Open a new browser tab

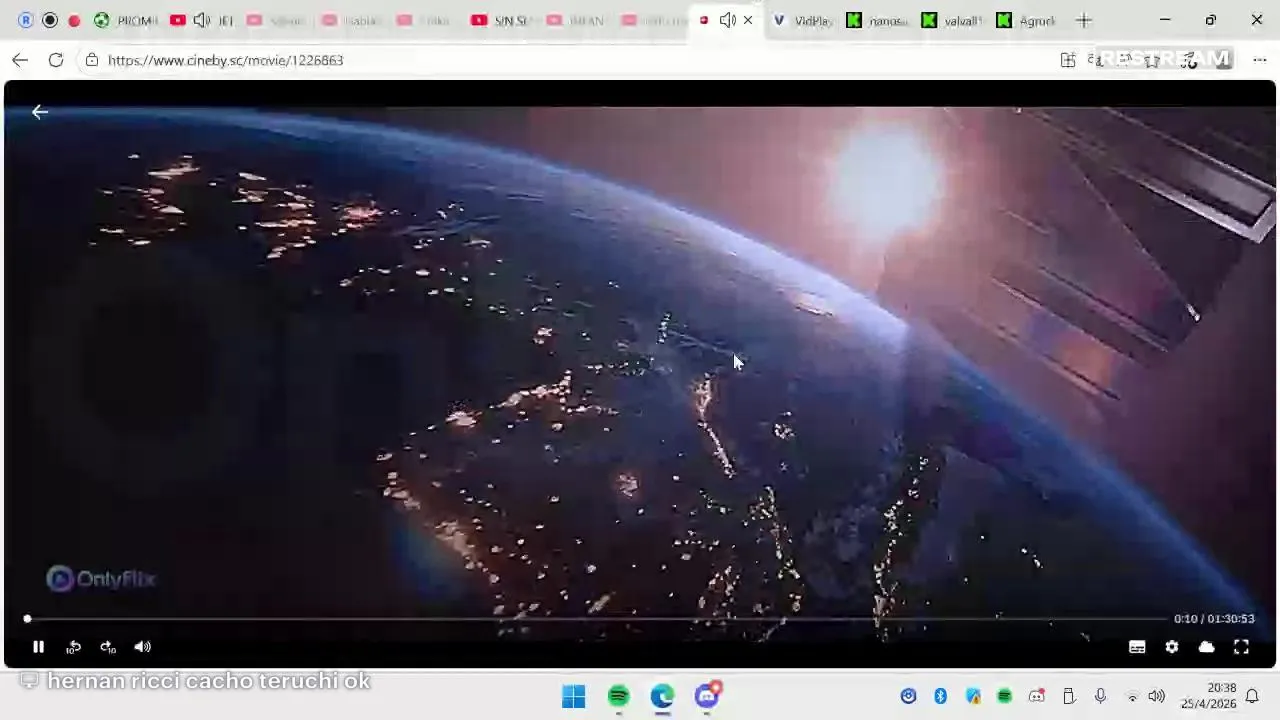pos(1084,20)
